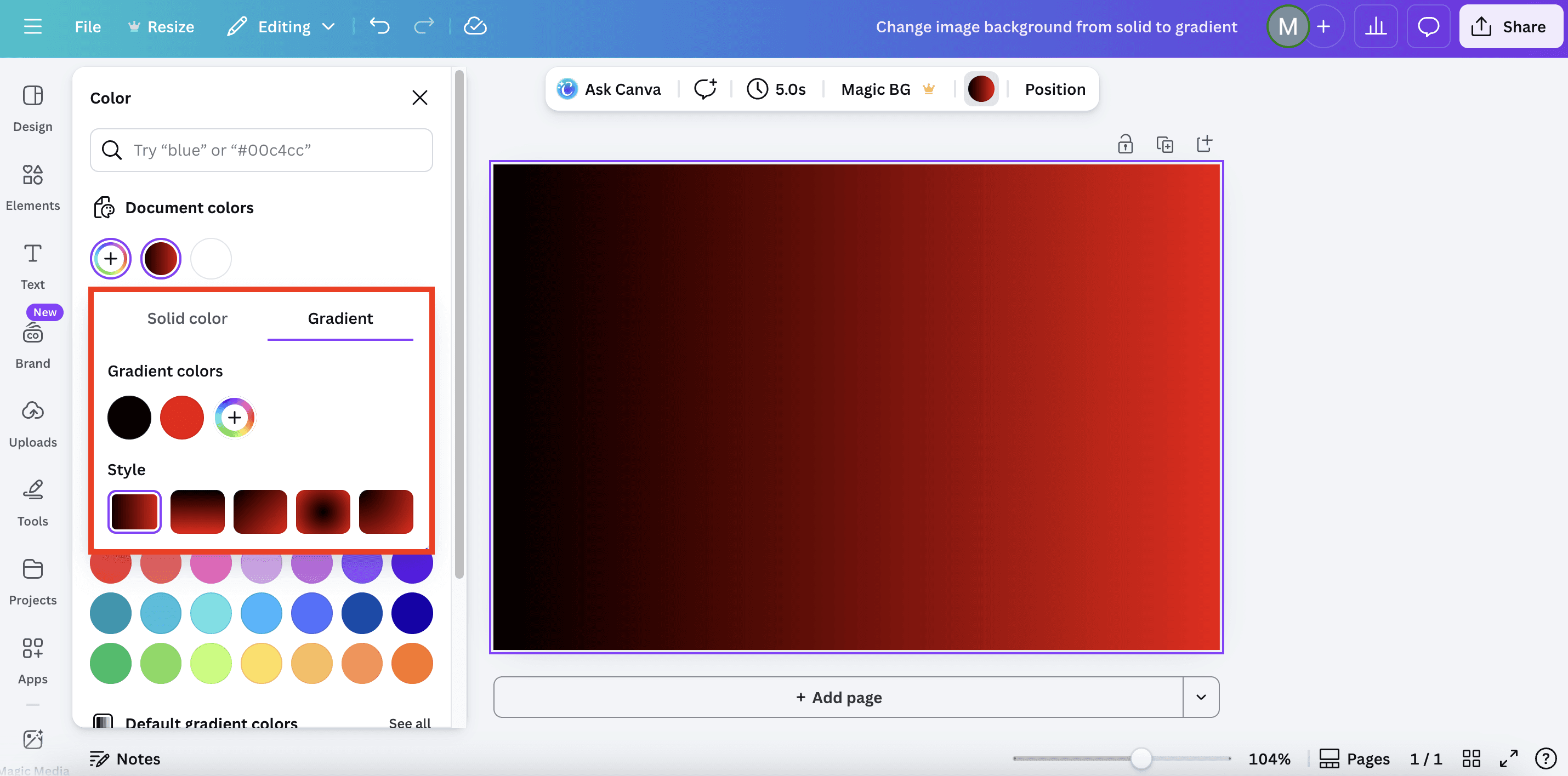
Task: Open the Magic BG feature
Action: [888, 89]
